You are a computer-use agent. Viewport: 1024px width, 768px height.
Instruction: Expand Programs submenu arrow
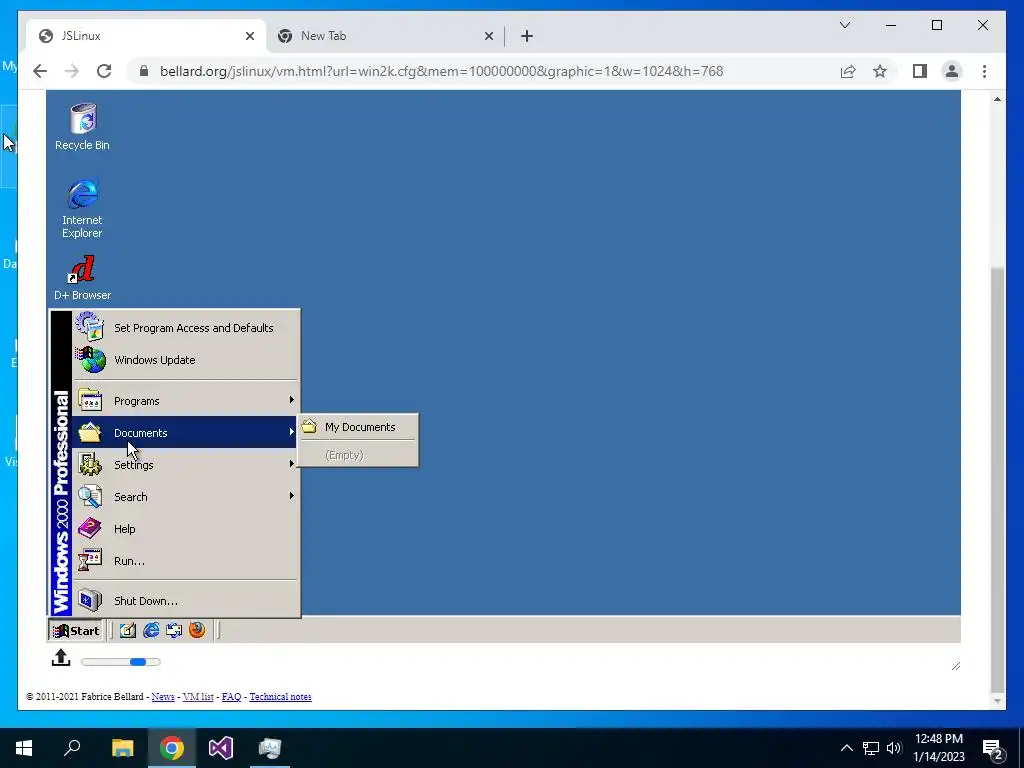coord(291,400)
